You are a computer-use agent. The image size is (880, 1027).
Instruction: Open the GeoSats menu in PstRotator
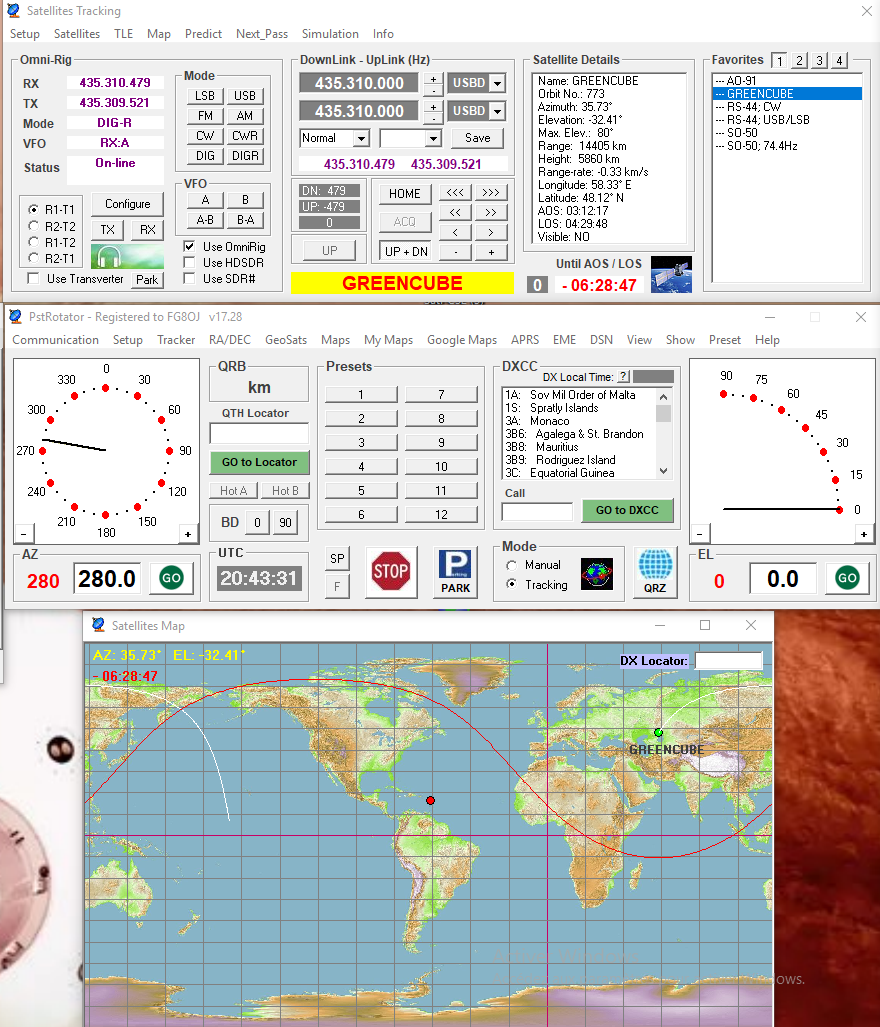pyautogui.click(x=286, y=340)
